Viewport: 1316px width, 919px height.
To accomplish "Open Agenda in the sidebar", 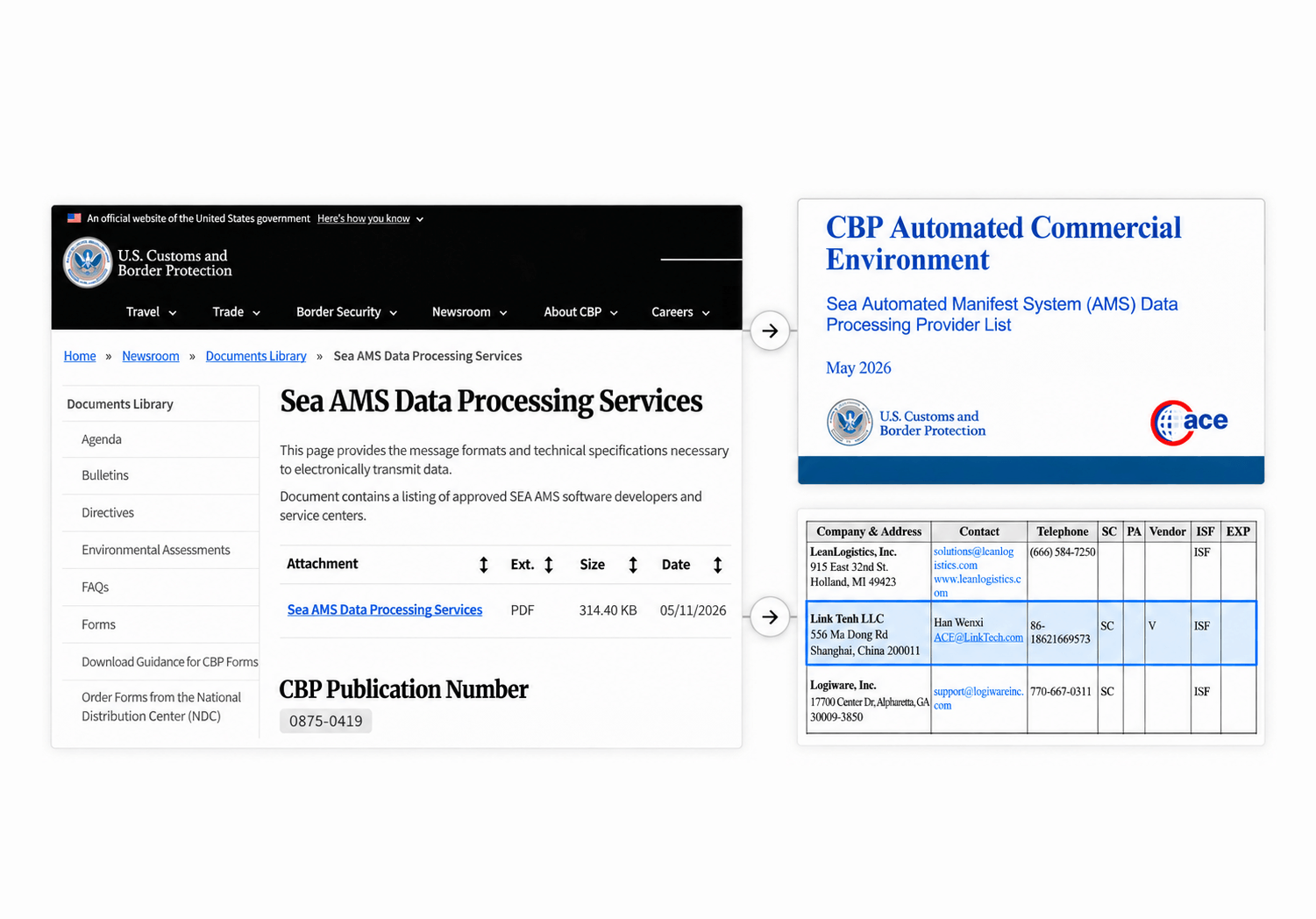I will click(102, 439).
